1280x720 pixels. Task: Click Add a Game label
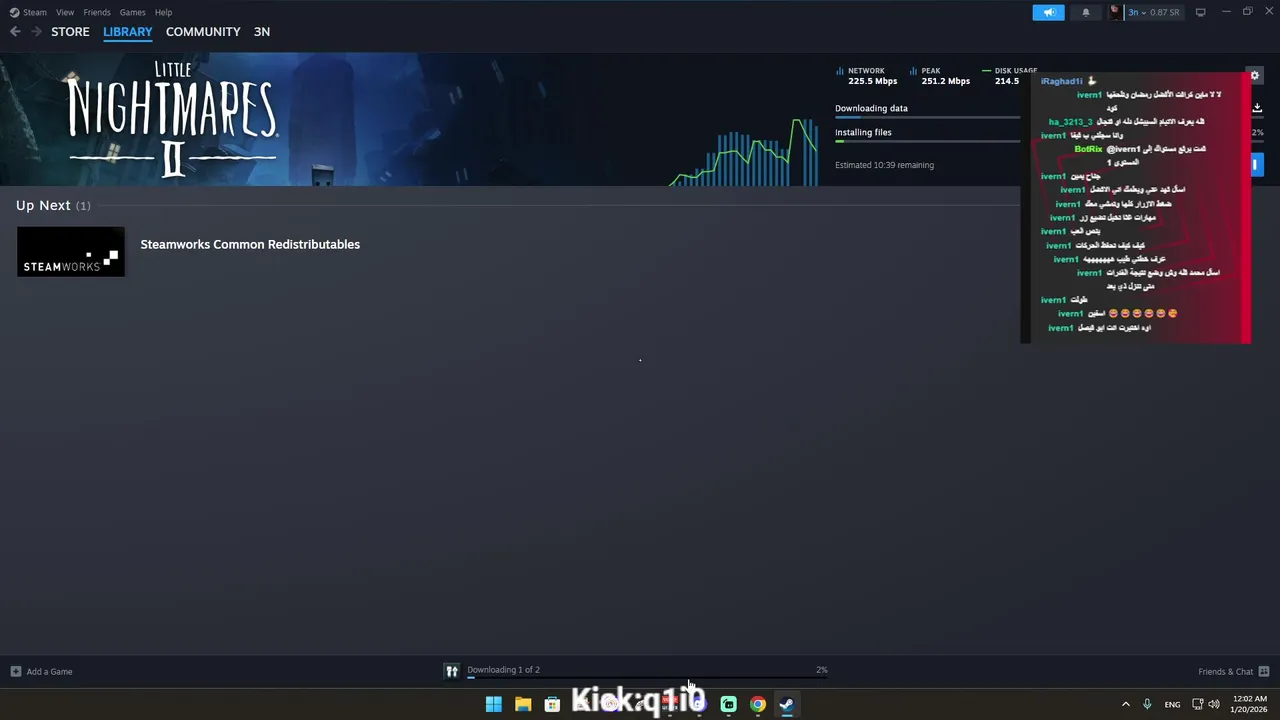pos(49,671)
